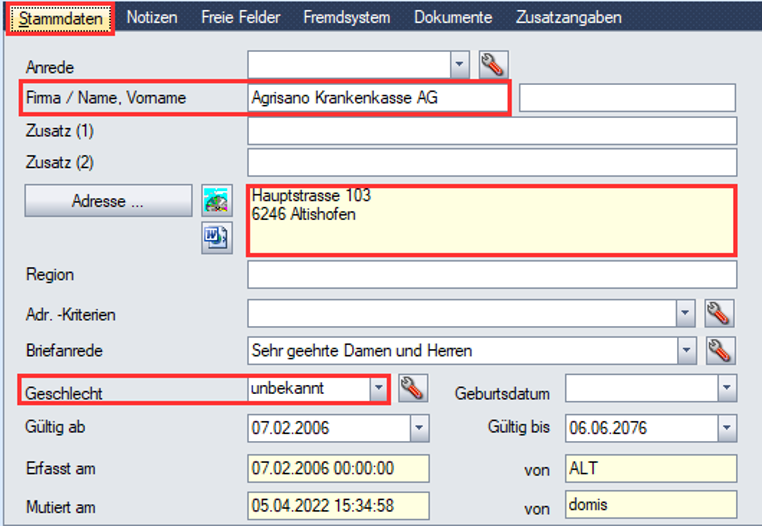
Task: Open the Geschlecht dropdown showing unbekannt
Action: tap(378, 388)
